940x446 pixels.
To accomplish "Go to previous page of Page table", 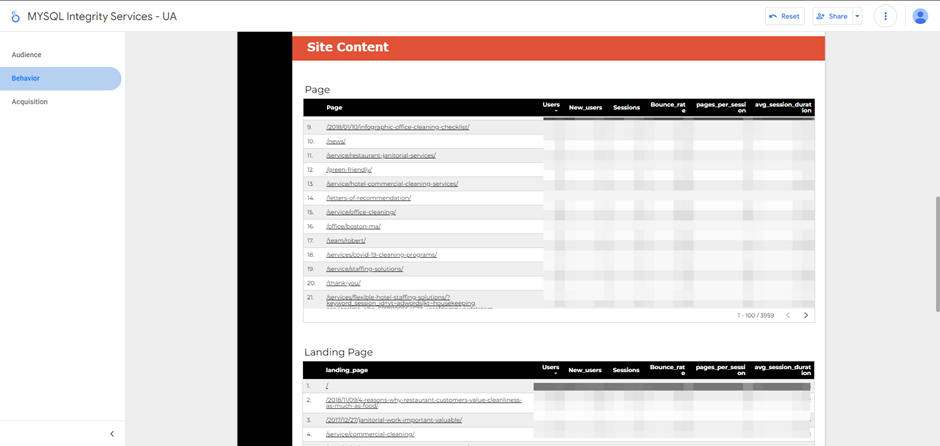I will coord(788,315).
